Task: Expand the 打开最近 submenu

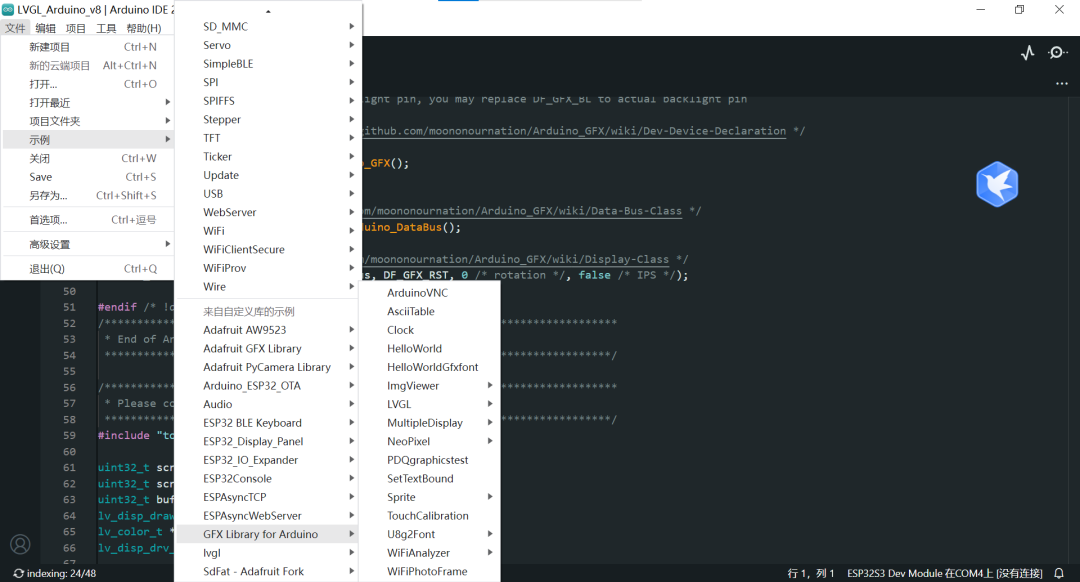Action: tap(88, 103)
